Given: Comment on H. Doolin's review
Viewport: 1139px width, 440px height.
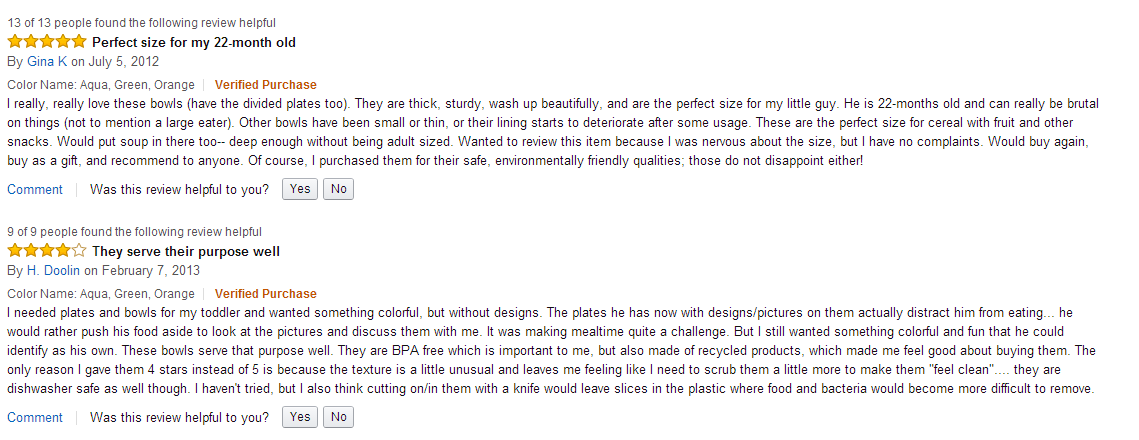Looking at the screenshot, I should tap(35, 417).
